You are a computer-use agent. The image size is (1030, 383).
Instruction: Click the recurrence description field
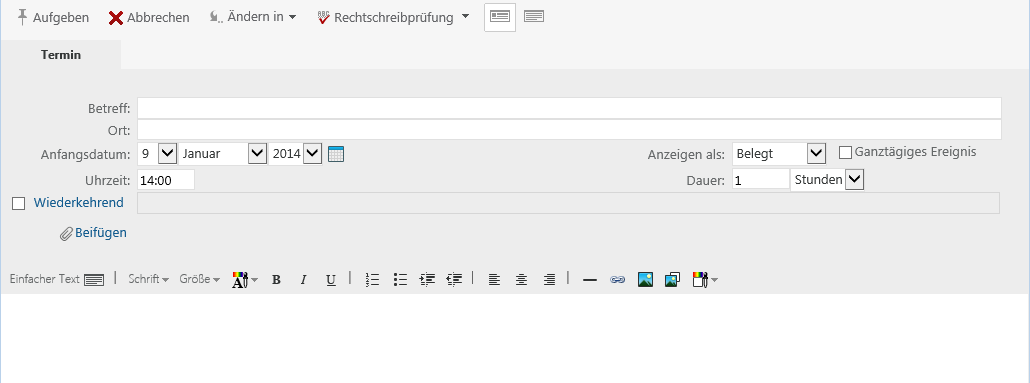click(568, 203)
